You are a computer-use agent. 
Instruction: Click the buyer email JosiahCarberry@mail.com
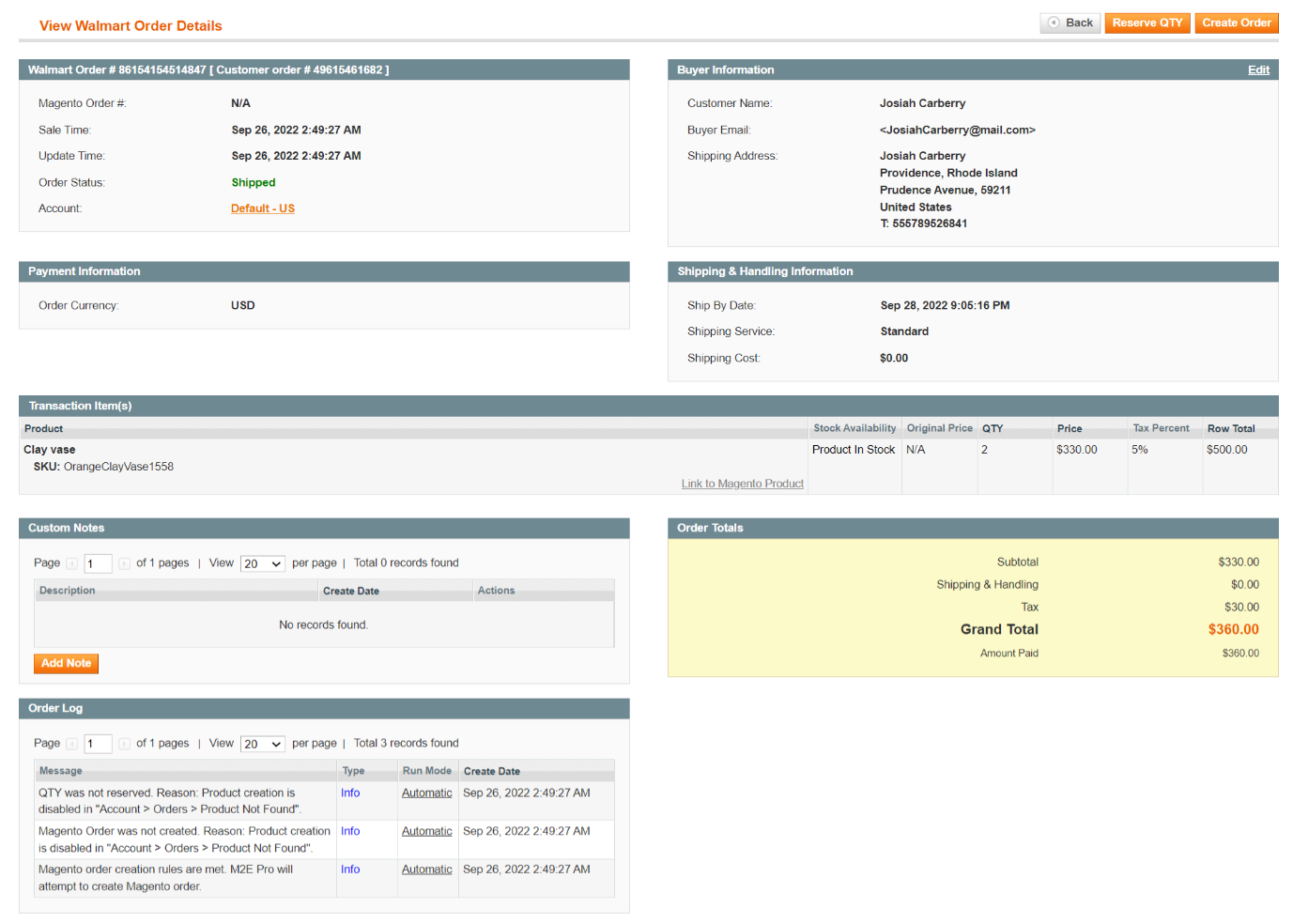(x=958, y=130)
